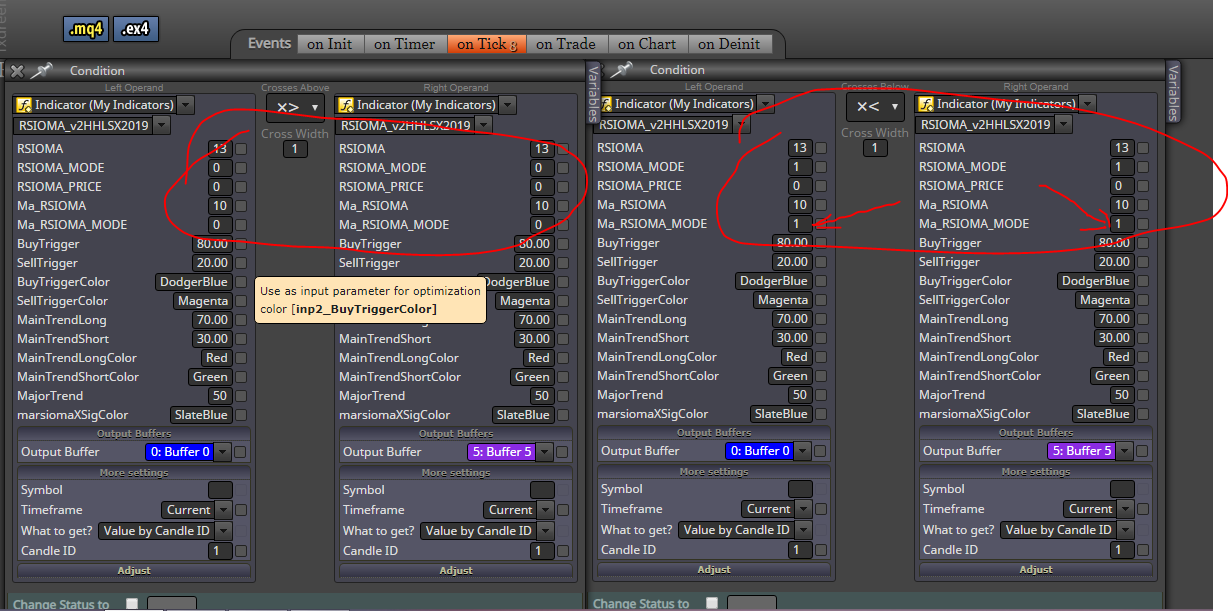1228x611 pixels.
Task: Click Adjust in Crosses Above Right Operand
Action: (456, 571)
